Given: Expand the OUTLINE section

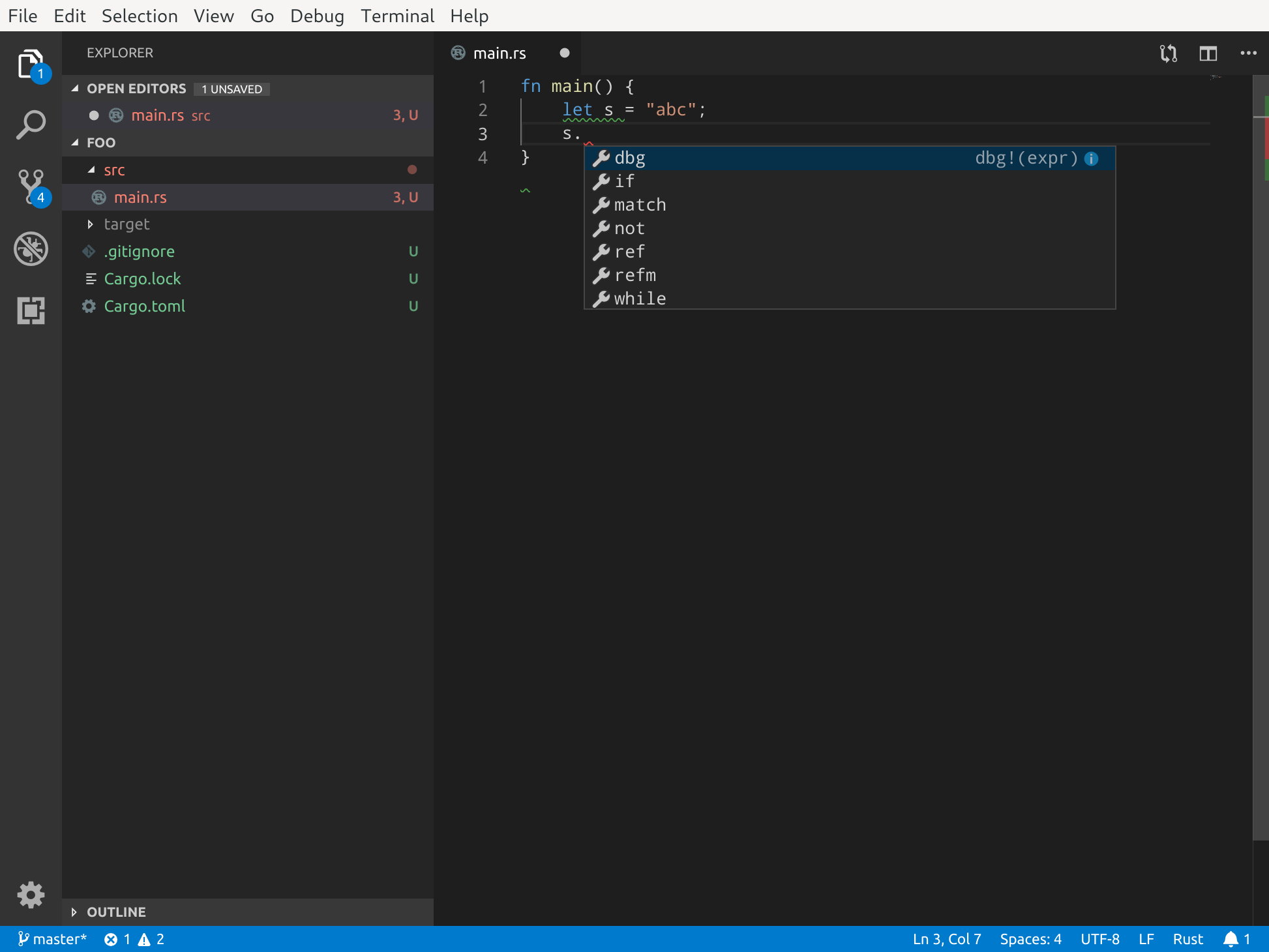Looking at the screenshot, I should [x=74, y=912].
